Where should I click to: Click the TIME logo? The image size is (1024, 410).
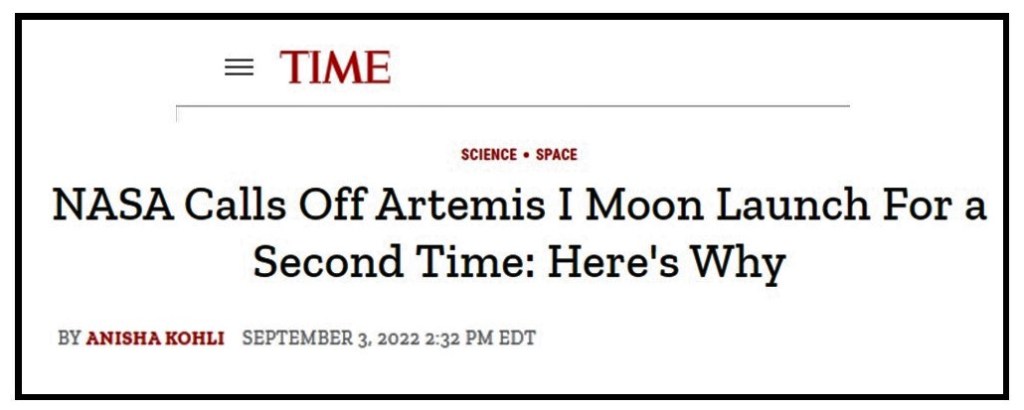pyautogui.click(x=335, y=67)
